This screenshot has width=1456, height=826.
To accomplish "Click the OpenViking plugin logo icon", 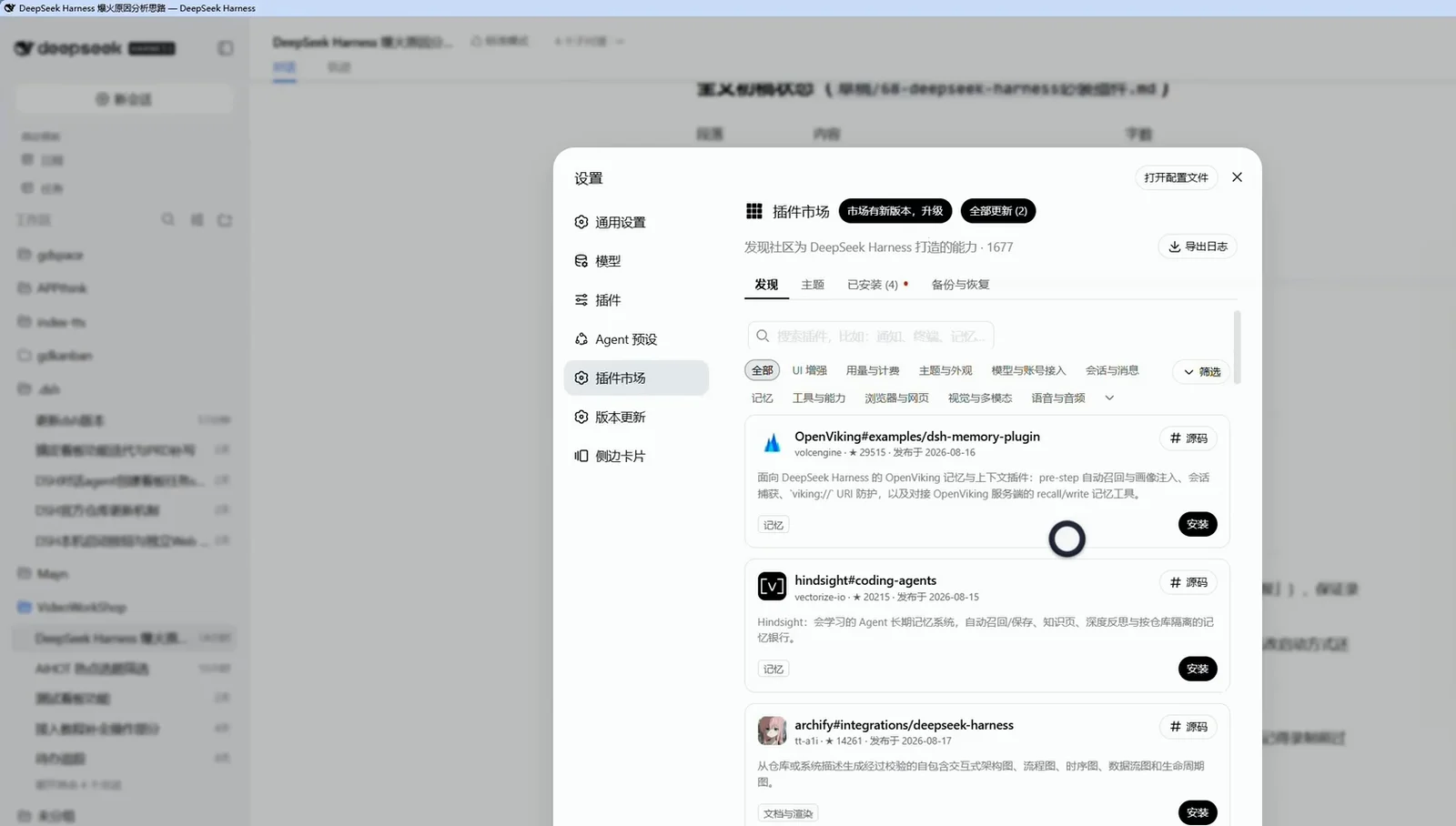I will click(772, 443).
